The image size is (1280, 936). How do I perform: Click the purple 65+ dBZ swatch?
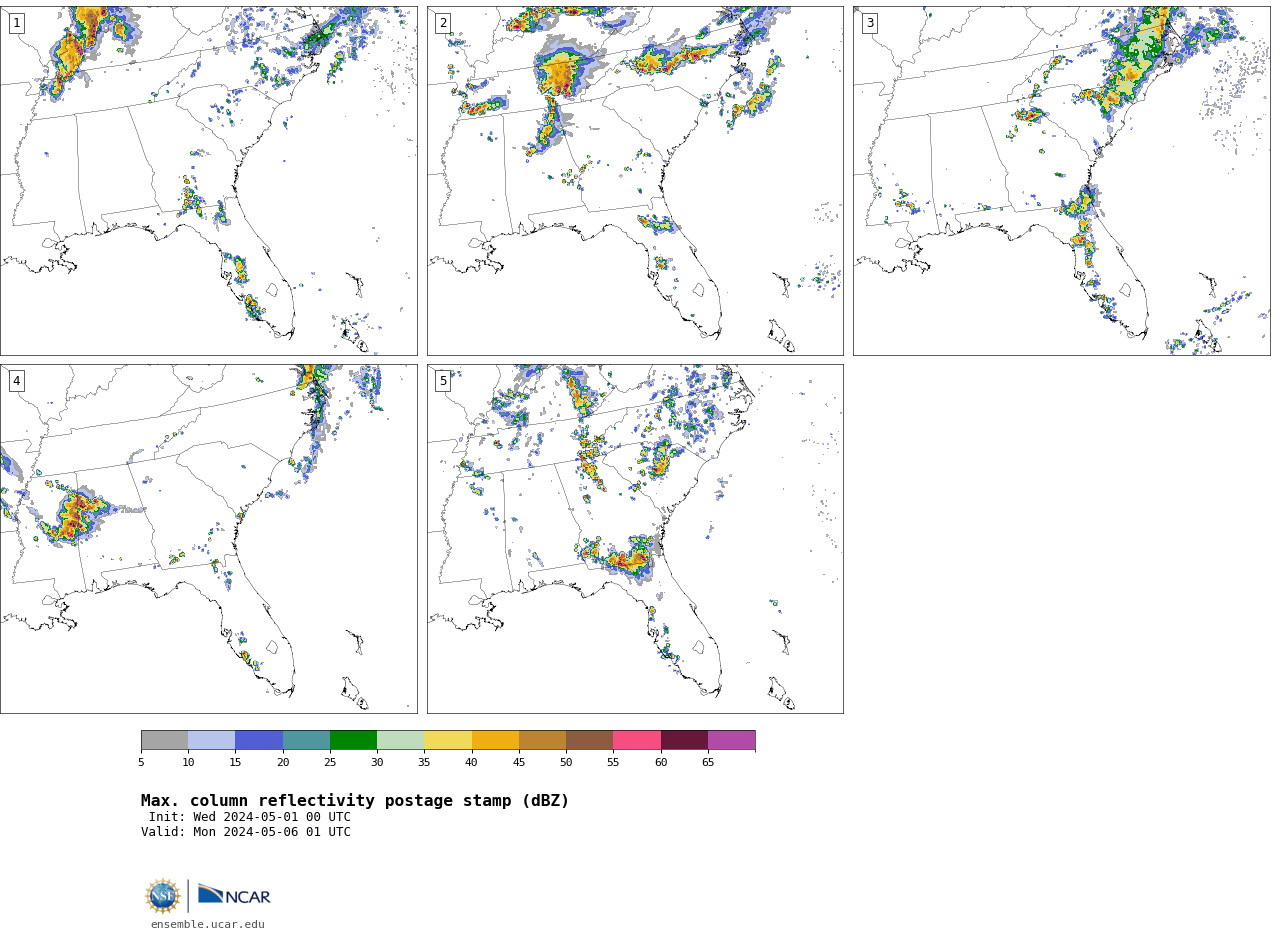731,740
